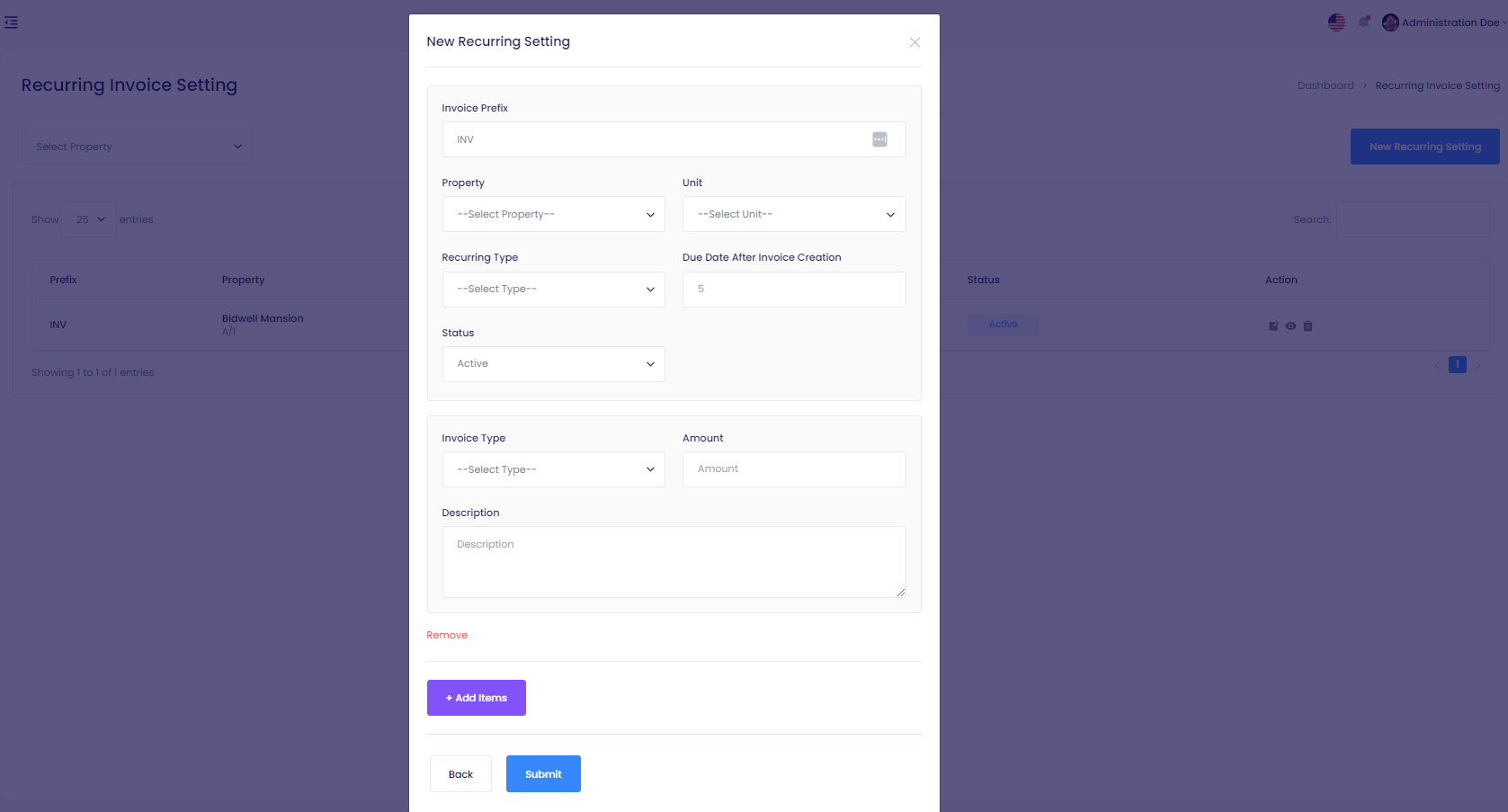This screenshot has height=812, width=1508.
Task: Expand the Select Unit dropdown
Action: (x=793, y=215)
